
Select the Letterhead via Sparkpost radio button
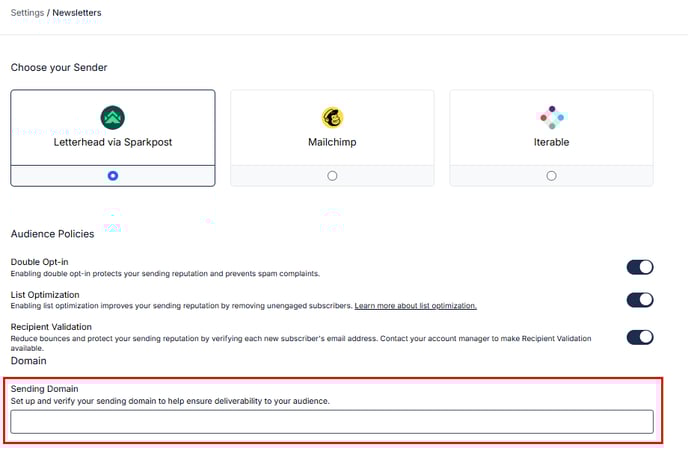112,175
